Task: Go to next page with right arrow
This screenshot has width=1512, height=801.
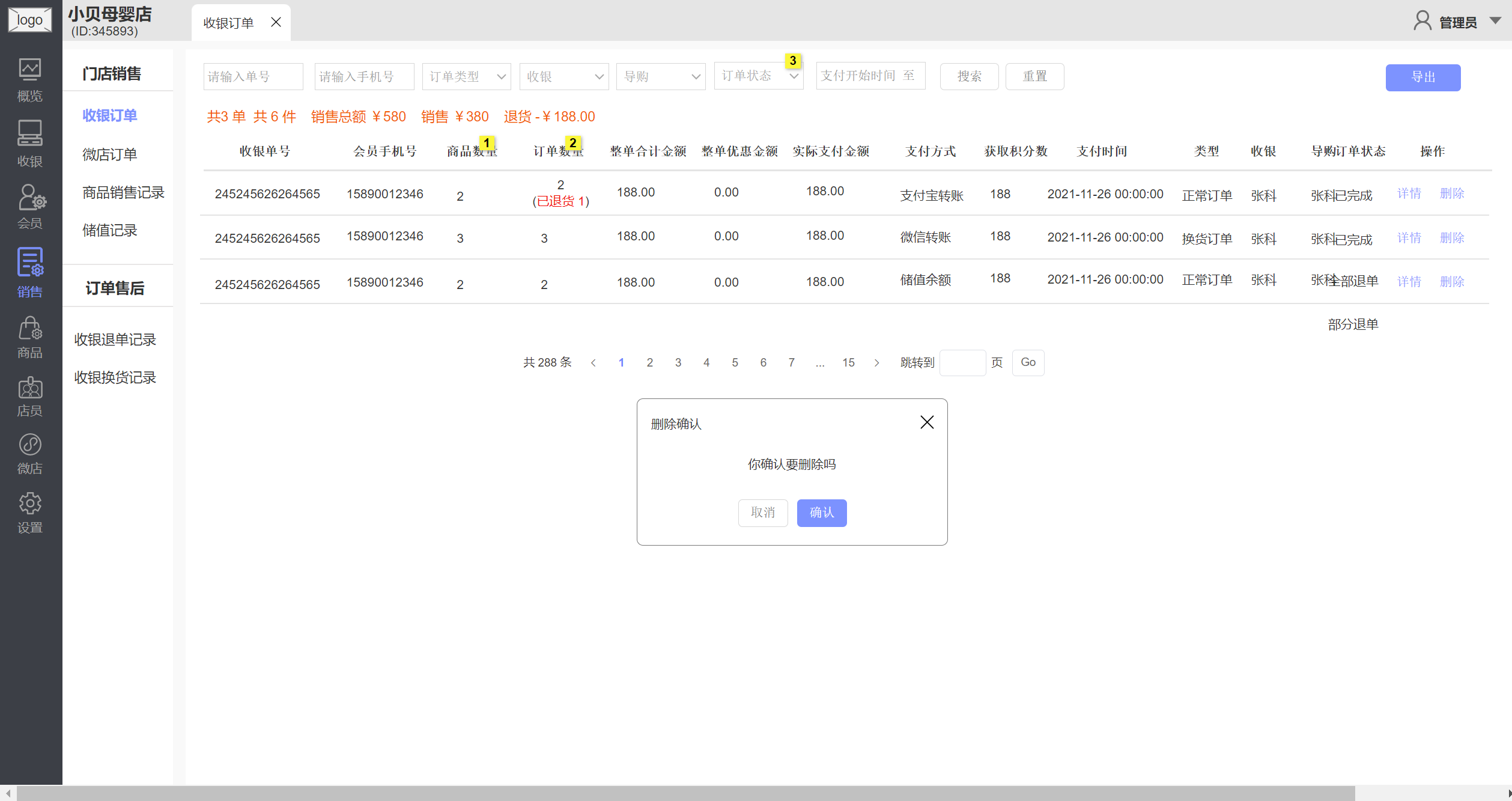Action: (x=877, y=363)
